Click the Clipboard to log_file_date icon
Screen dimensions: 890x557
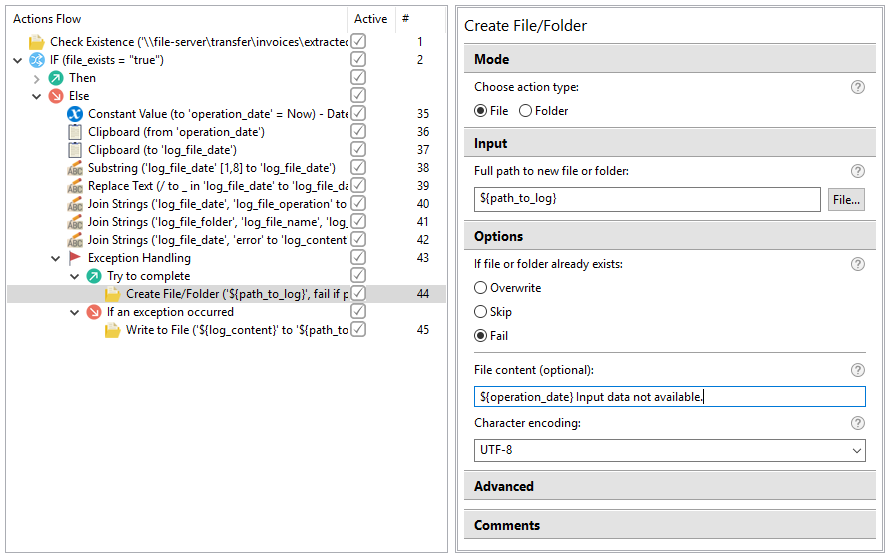75,150
